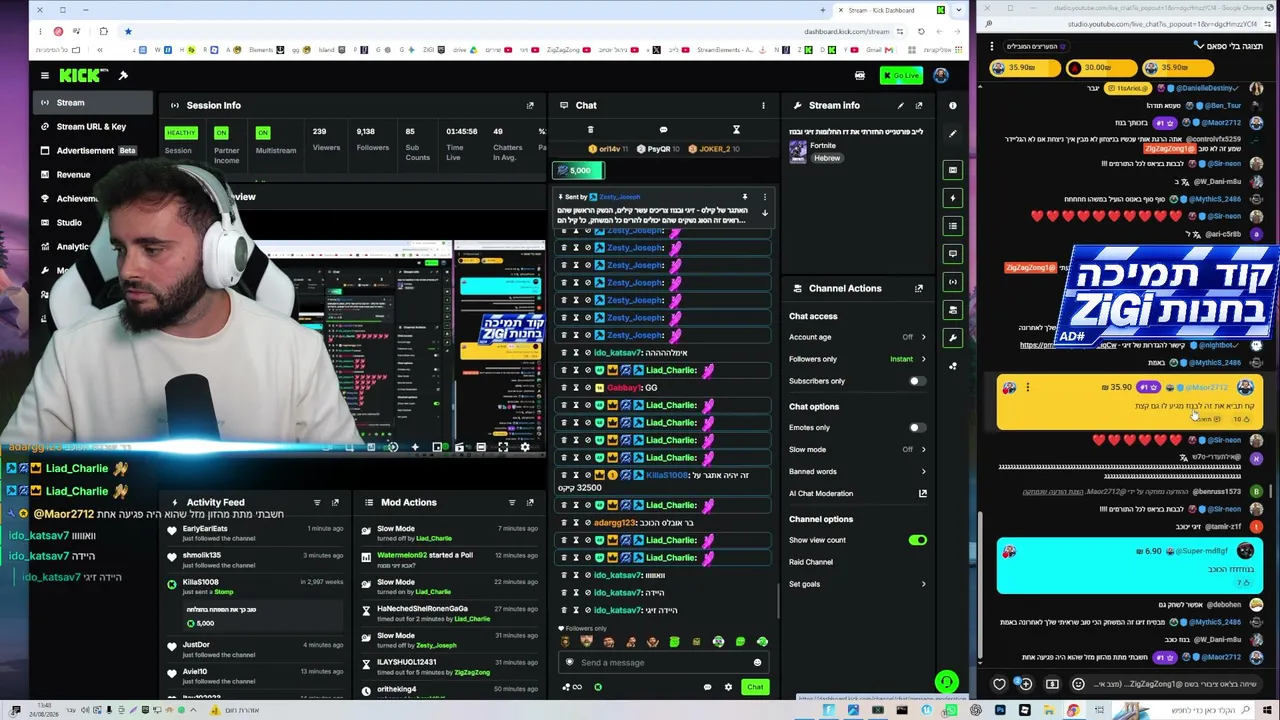The height and width of the screenshot is (720, 1280).
Task: Open Mod Actions filter options
Action: (512, 502)
